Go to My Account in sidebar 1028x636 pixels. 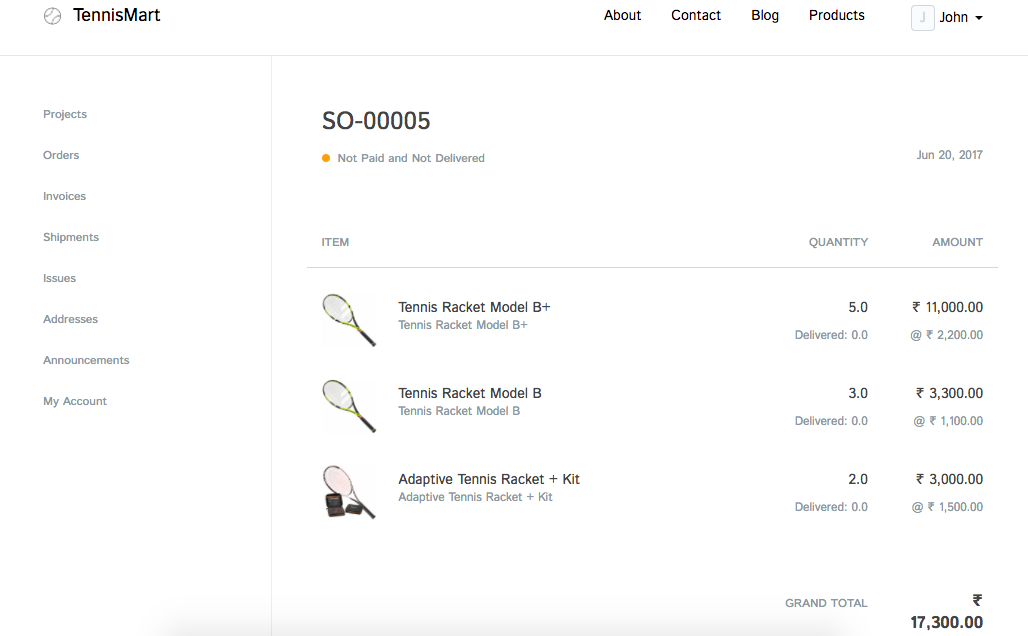[75, 401]
